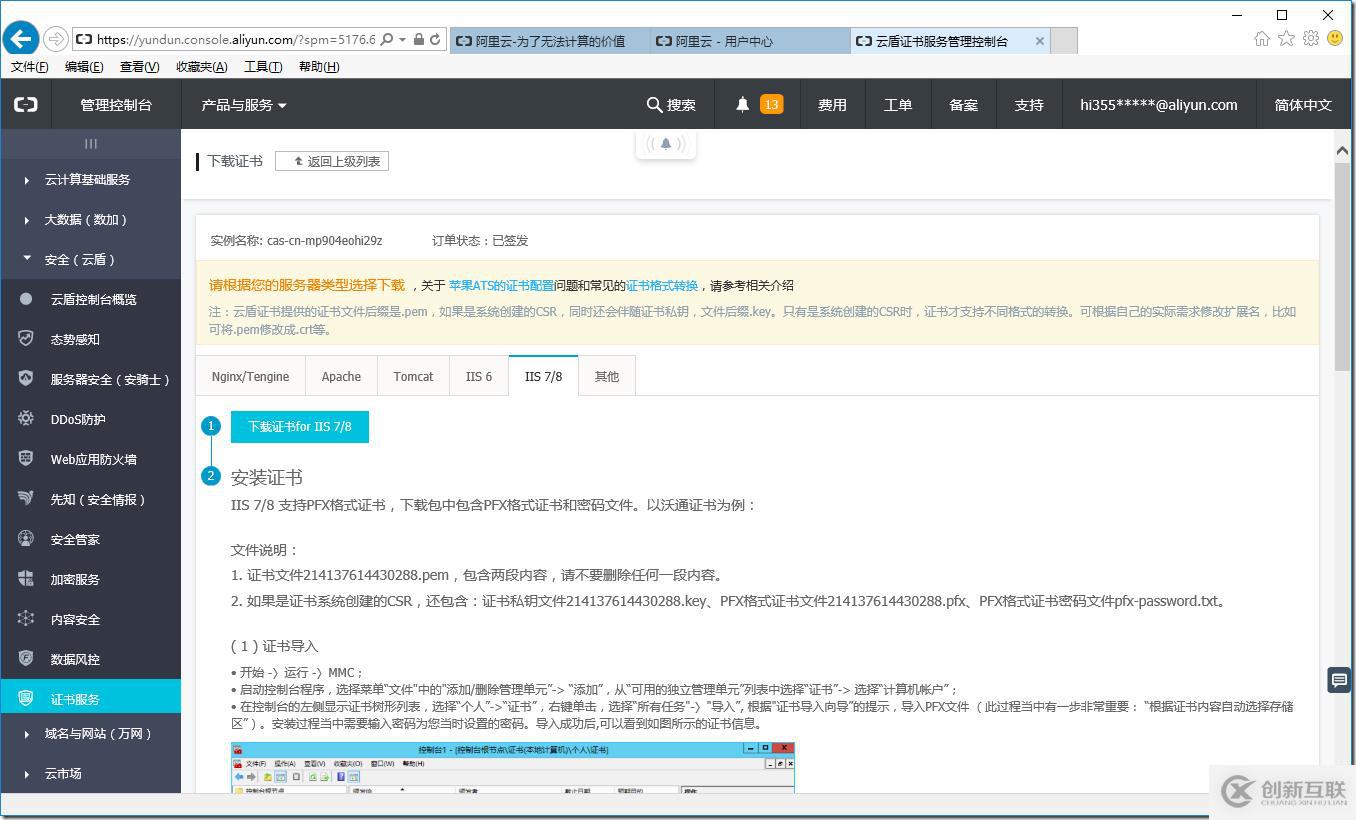Click the 加密服务 sidebar icon
Viewport: 1356px width, 820px height.
27,579
